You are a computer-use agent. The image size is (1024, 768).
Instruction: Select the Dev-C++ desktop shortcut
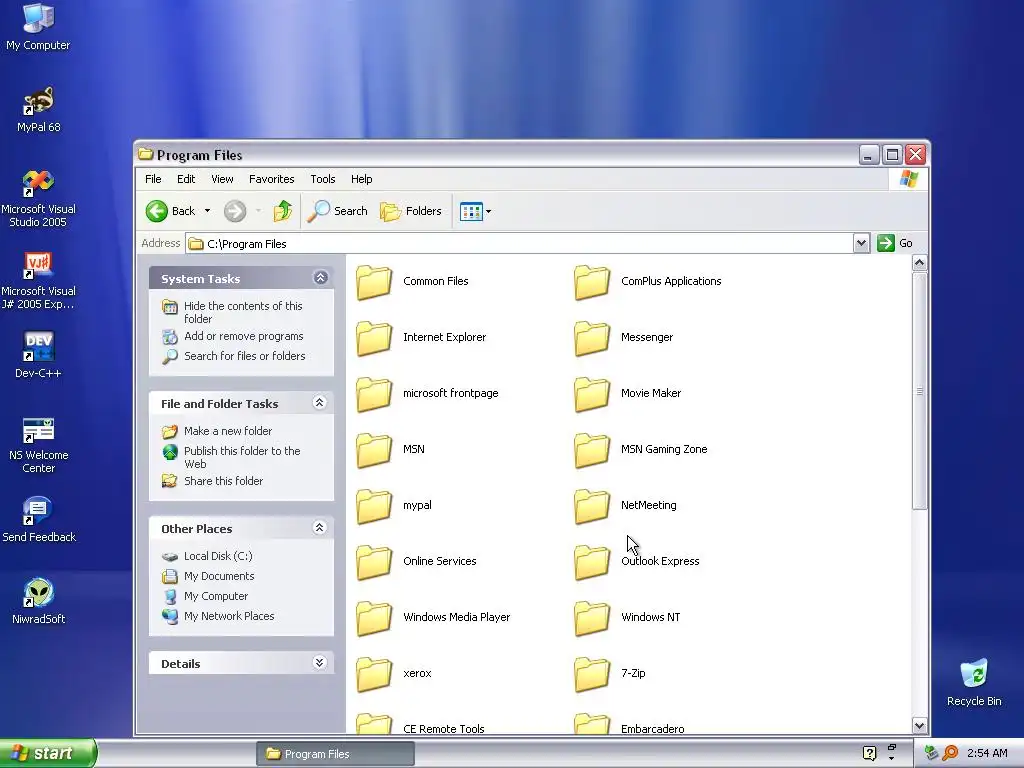coord(39,355)
